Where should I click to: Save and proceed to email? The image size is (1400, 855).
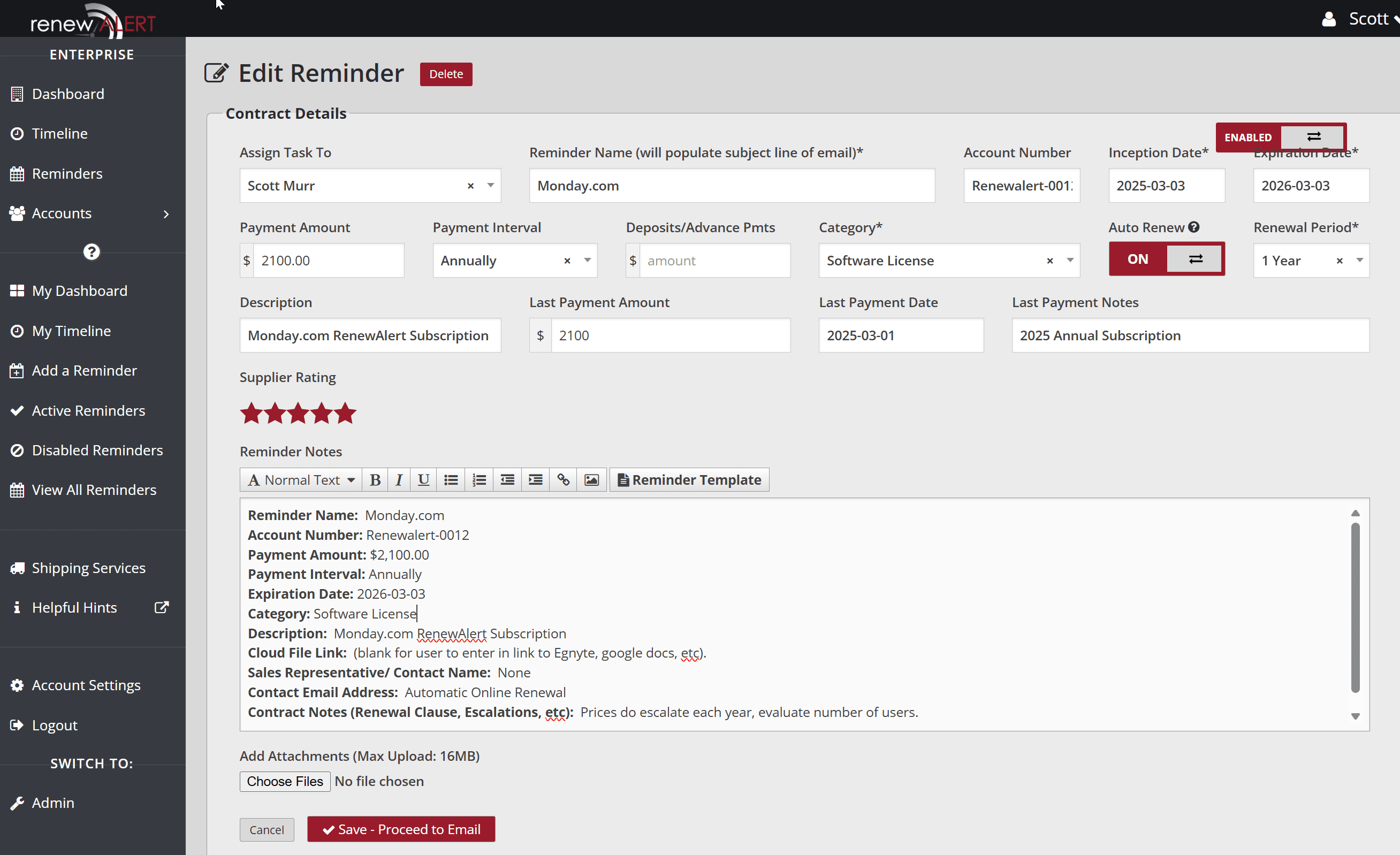coord(401,829)
